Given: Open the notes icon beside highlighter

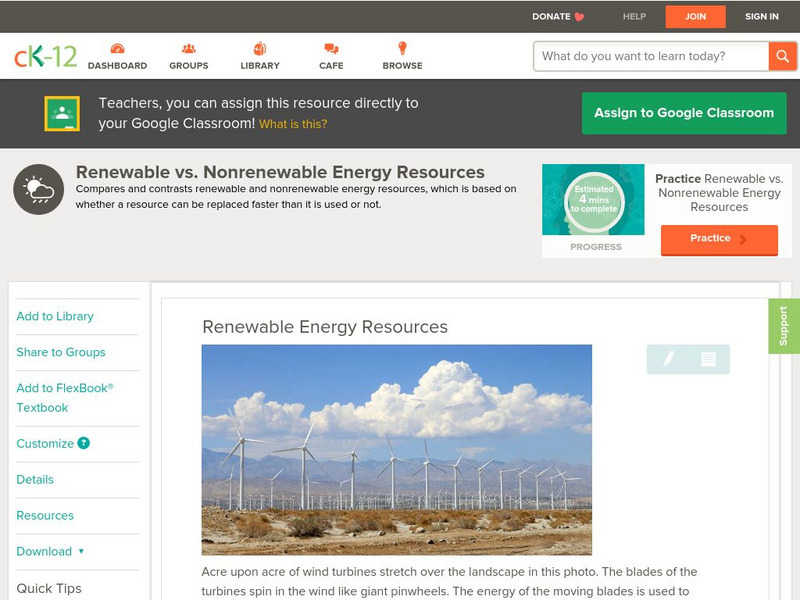Looking at the screenshot, I should (708, 359).
